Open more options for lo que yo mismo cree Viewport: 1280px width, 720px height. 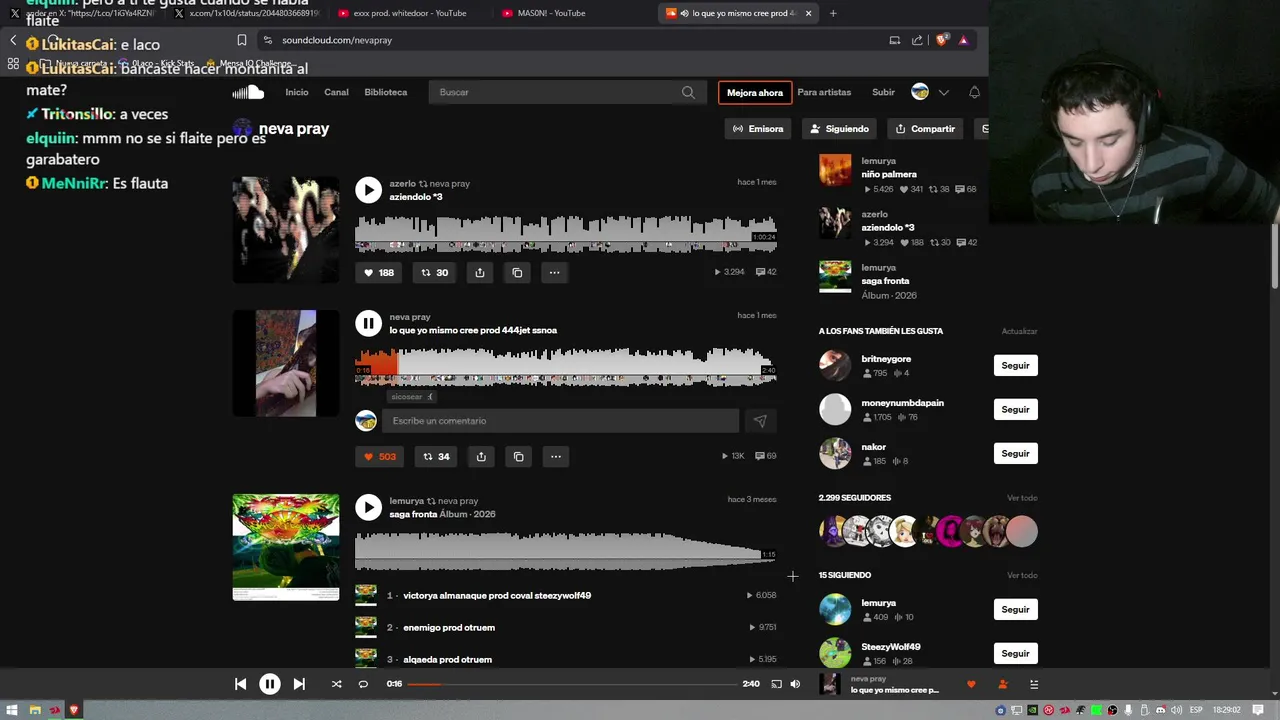coord(555,456)
